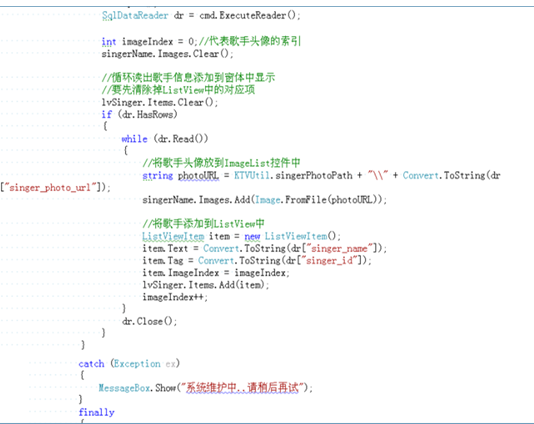The height and width of the screenshot is (424, 534).
Task: Click the dr.Close() statement
Action: point(150,321)
